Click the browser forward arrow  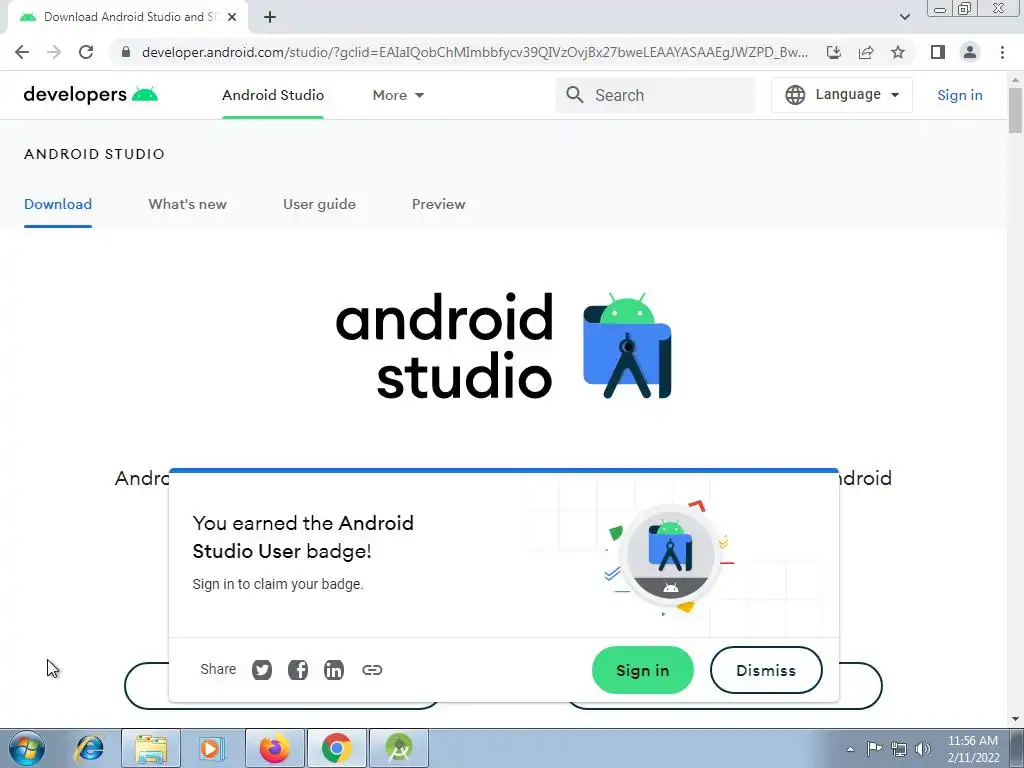click(x=54, y=52)
